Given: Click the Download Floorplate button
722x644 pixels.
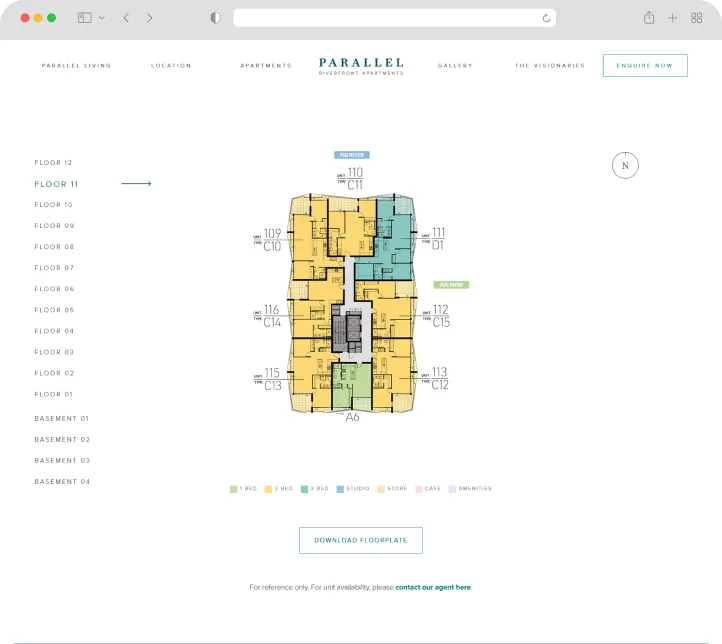Looking at the screenshot, I should coord(360,540).
